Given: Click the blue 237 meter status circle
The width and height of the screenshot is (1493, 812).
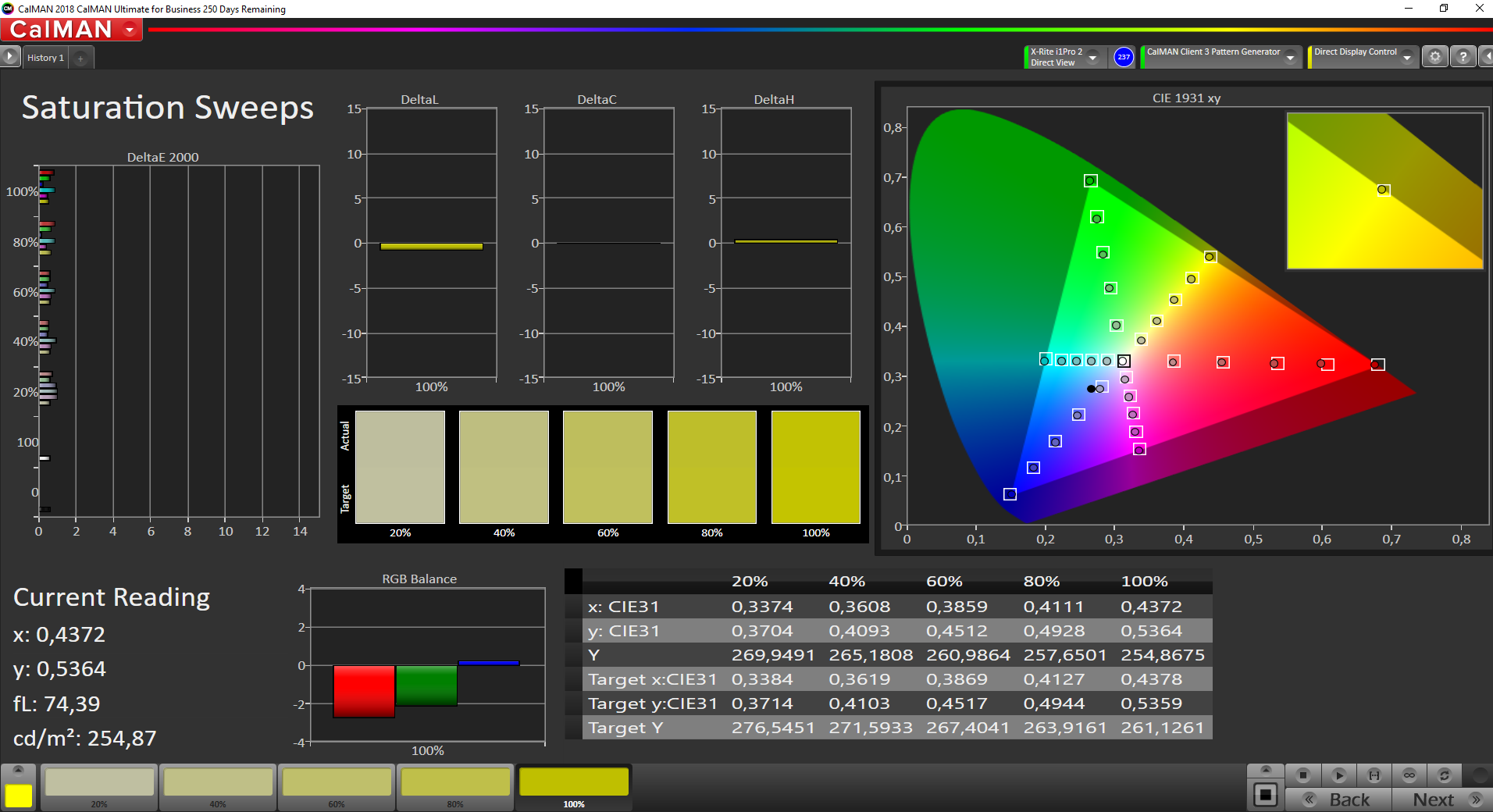Looking at the screenshot, I should tap(1123, 57).
